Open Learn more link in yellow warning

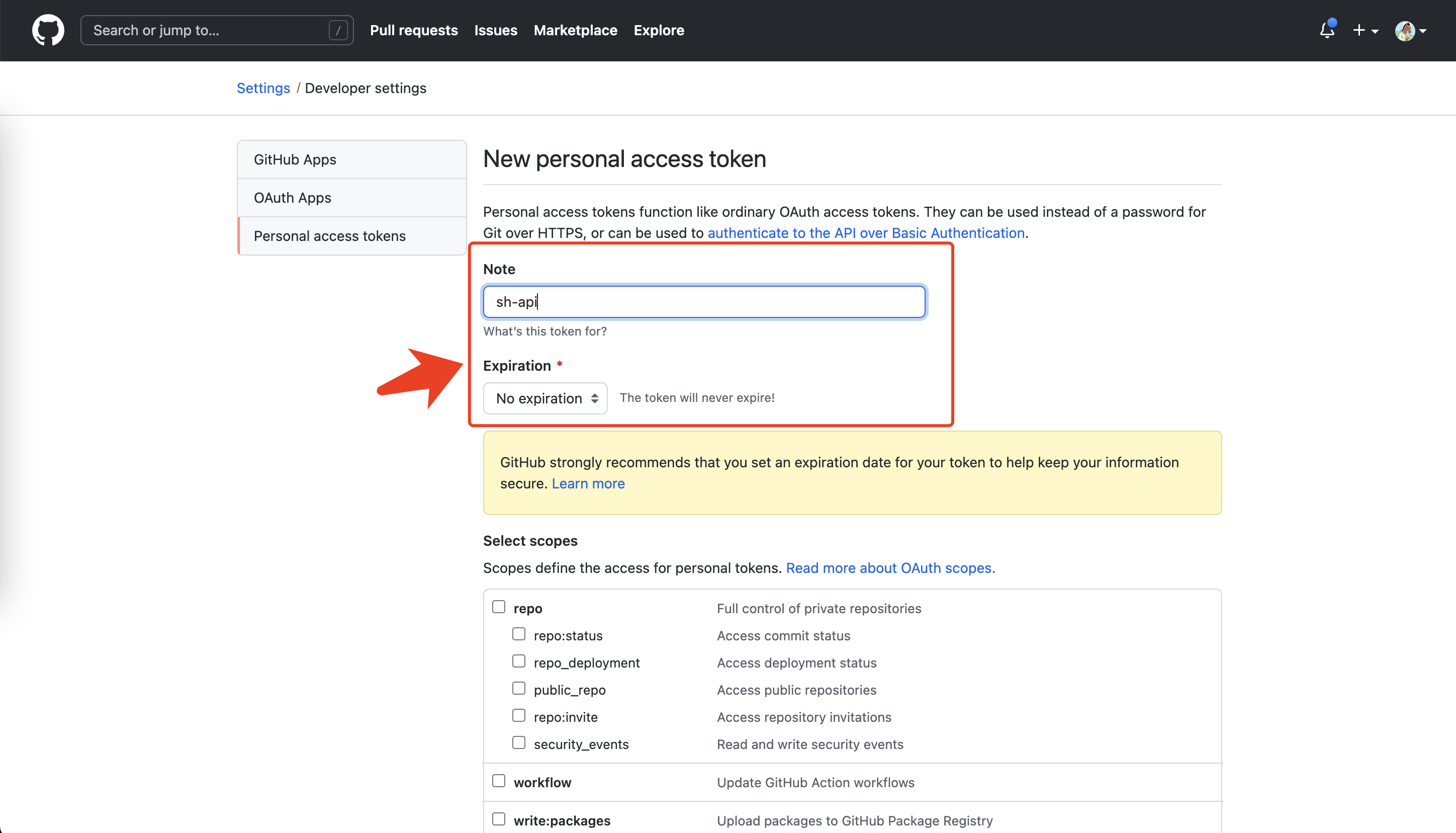(x=588, y=483)
